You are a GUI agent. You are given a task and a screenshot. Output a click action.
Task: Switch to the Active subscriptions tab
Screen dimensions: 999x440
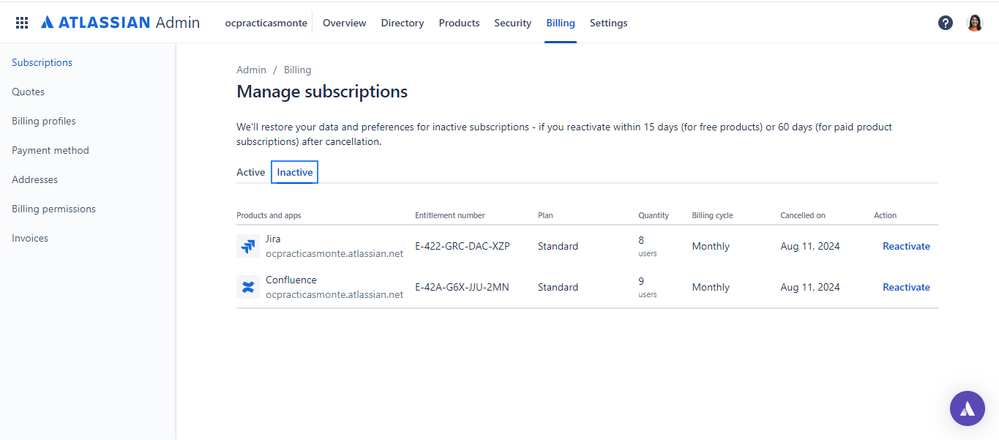[x=250, y=173]
